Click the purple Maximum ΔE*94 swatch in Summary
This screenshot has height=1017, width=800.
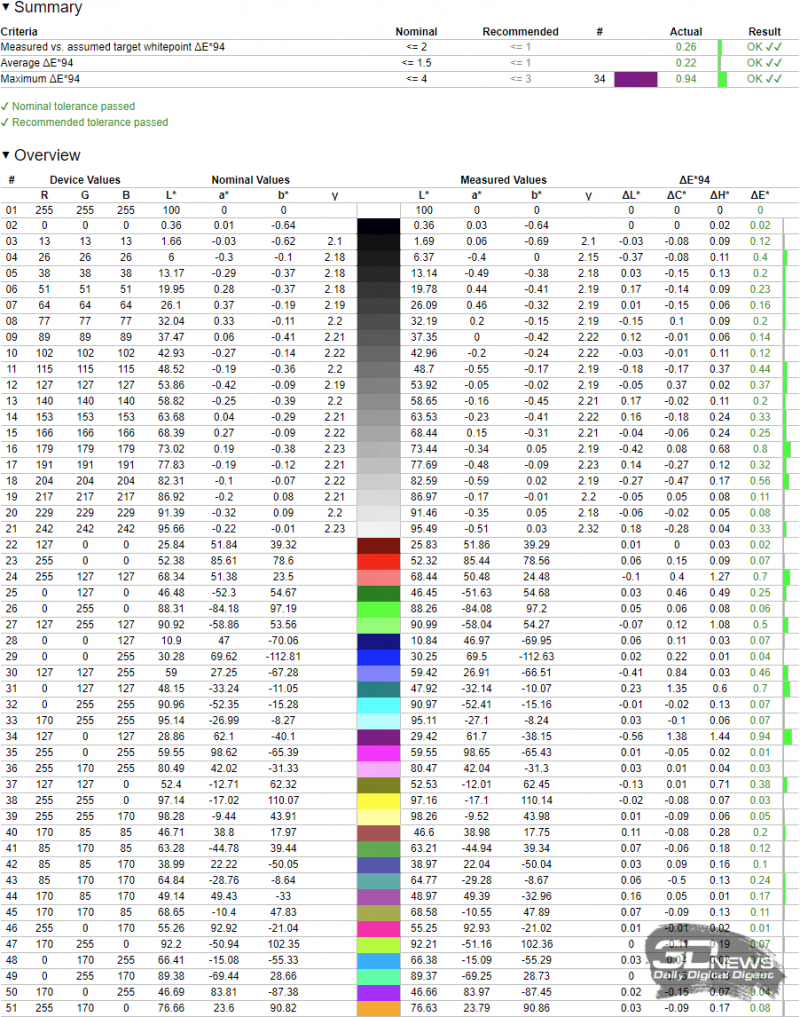tap(635, 79)
